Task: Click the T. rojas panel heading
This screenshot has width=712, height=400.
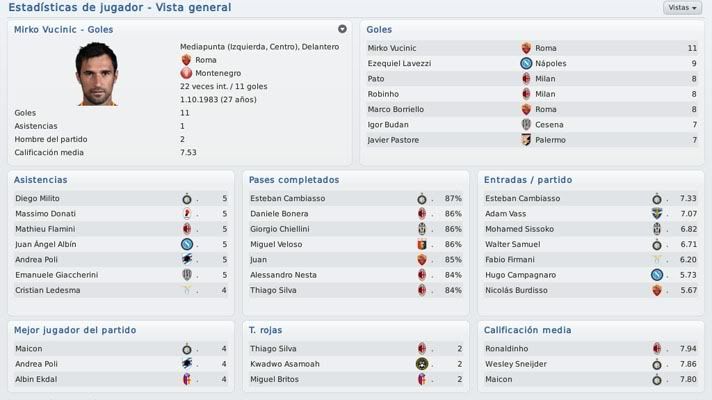Action: point(265,330)
